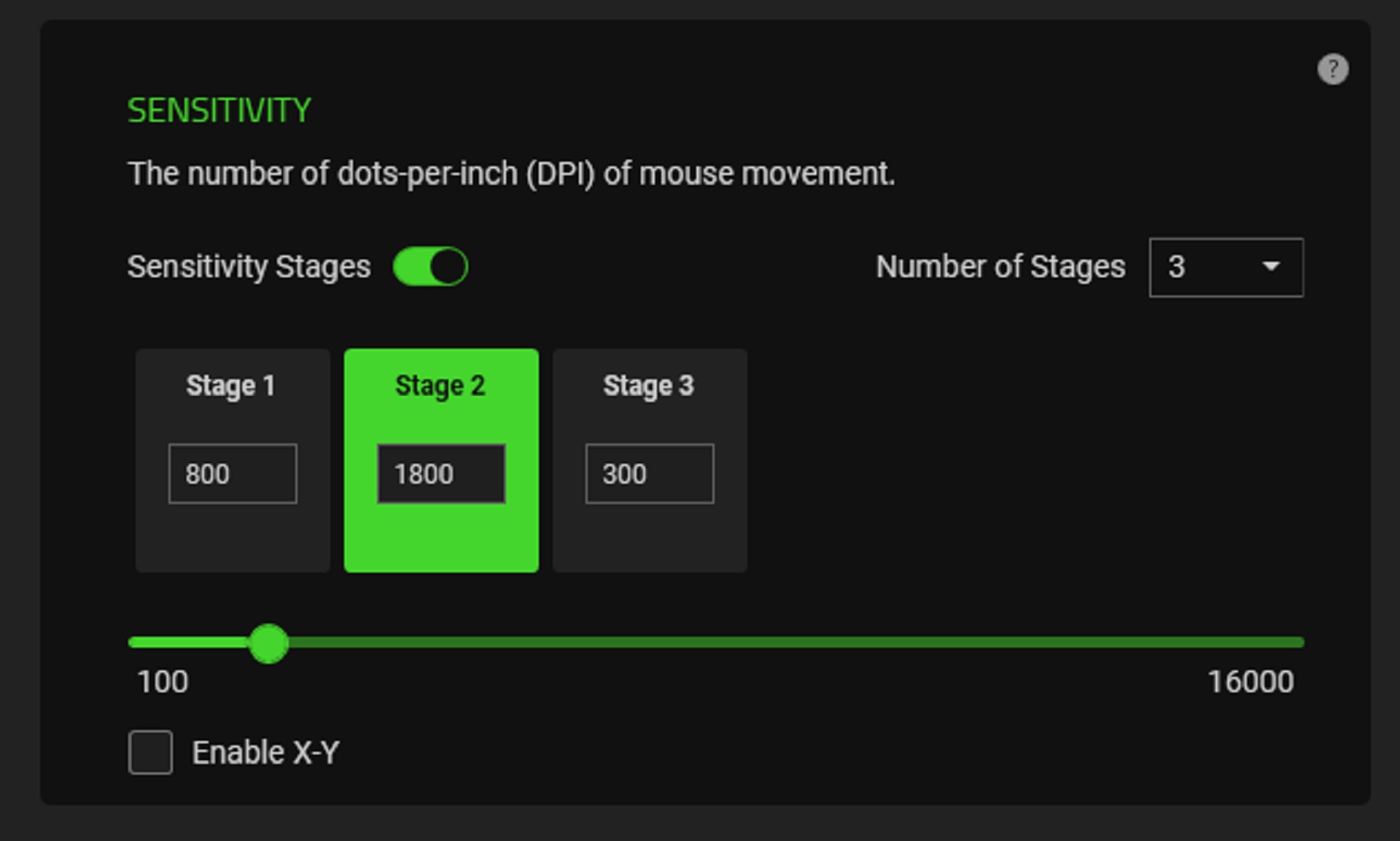The width and height of the screenshot is (1400, 841).
Task: Click the Sensitivity Stages label text
Action: (249, 267)
